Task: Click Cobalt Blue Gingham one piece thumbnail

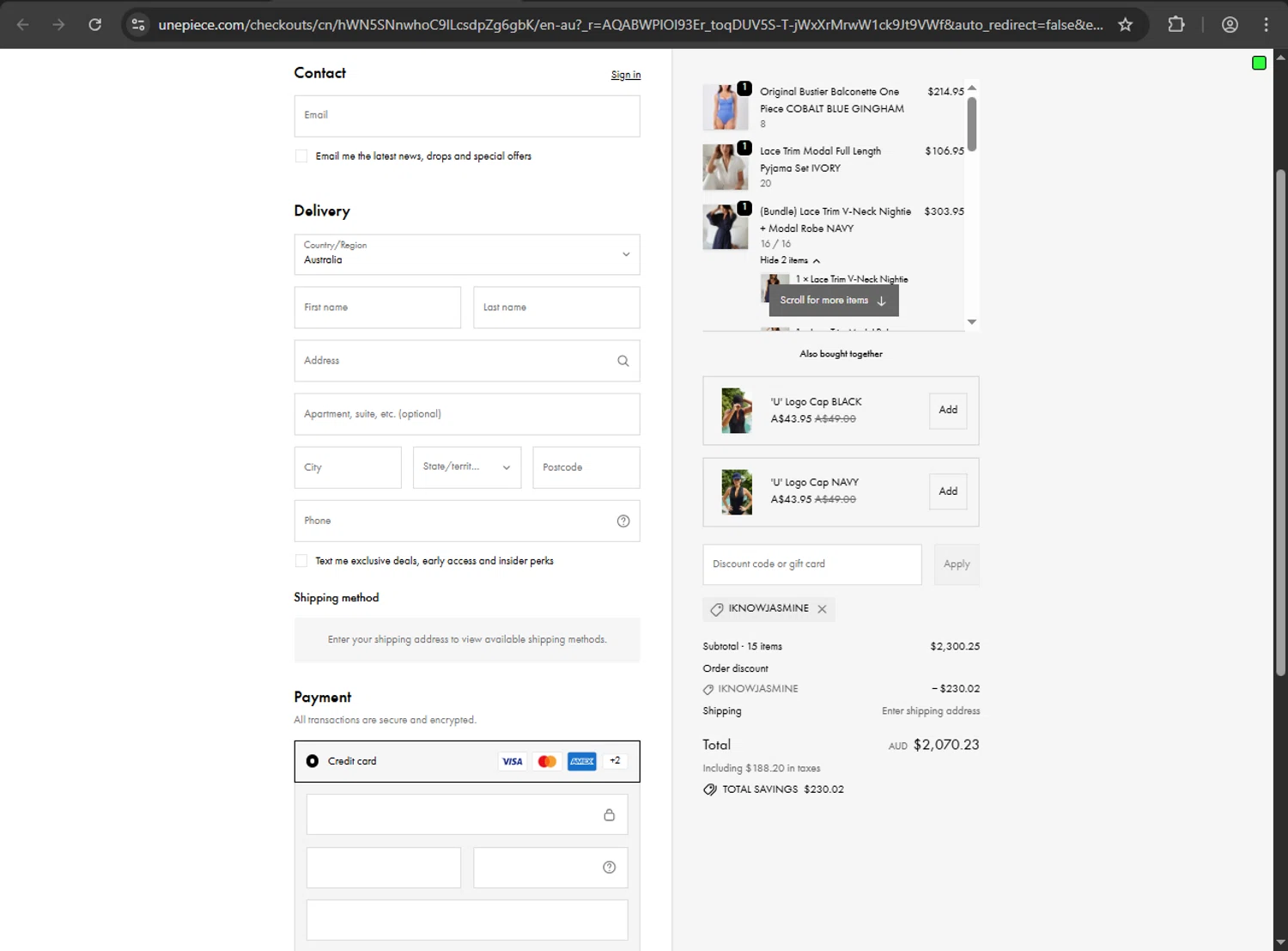Action: tap(726, 107)
